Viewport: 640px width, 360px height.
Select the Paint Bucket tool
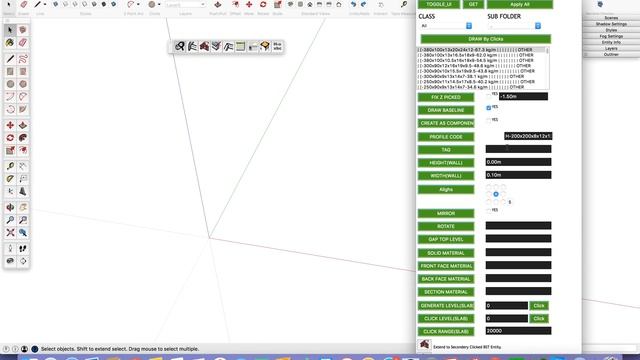coord(10,42)
